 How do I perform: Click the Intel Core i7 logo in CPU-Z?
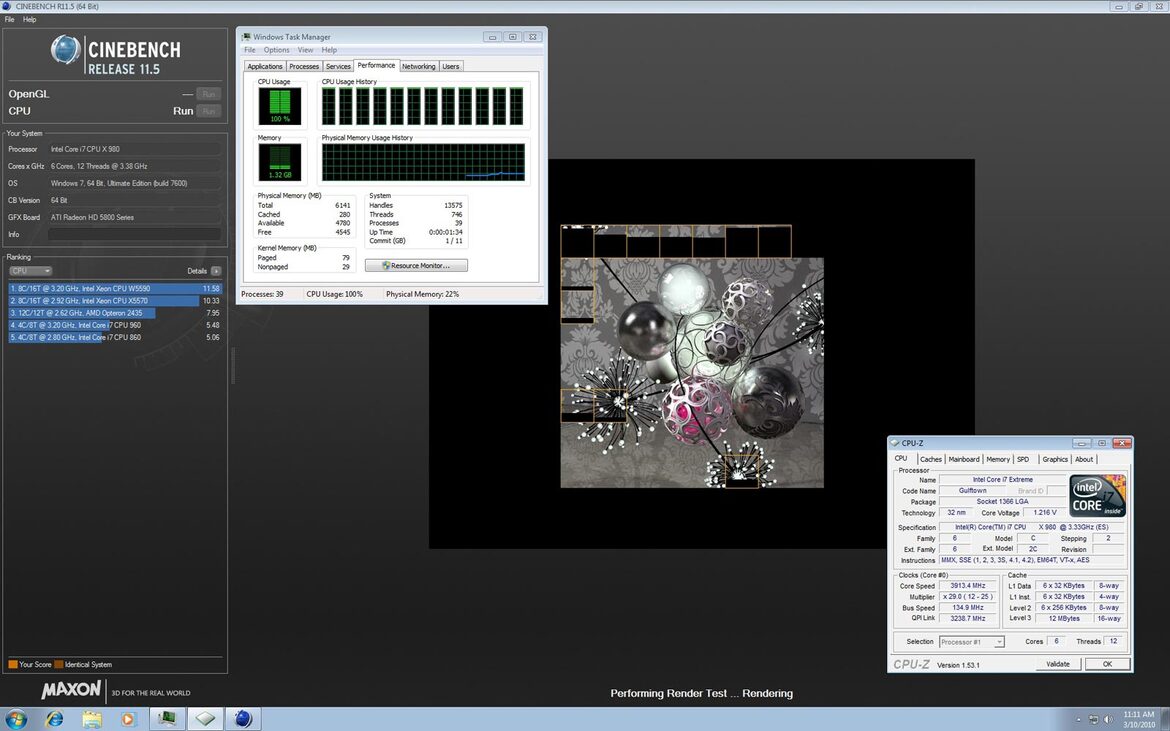[1097, 496]
